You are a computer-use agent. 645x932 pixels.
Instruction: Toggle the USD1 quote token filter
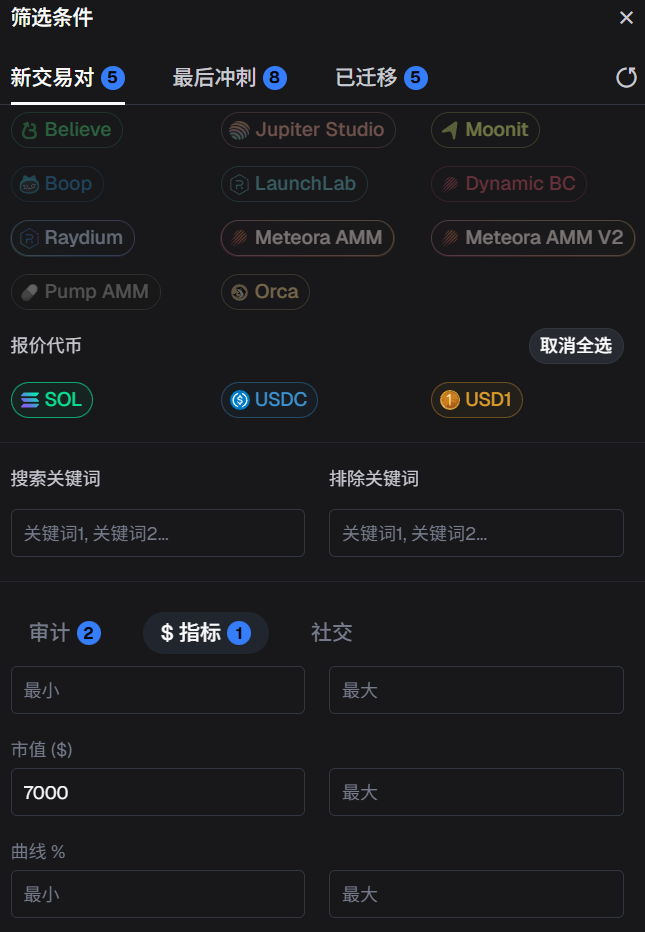point(476,399)
